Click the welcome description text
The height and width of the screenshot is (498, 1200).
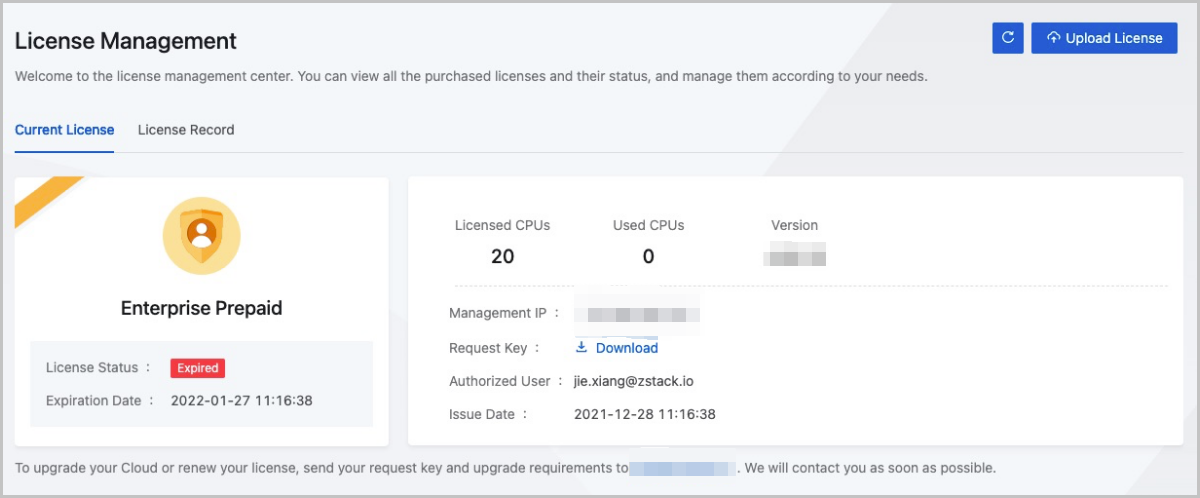coord(470,76)
